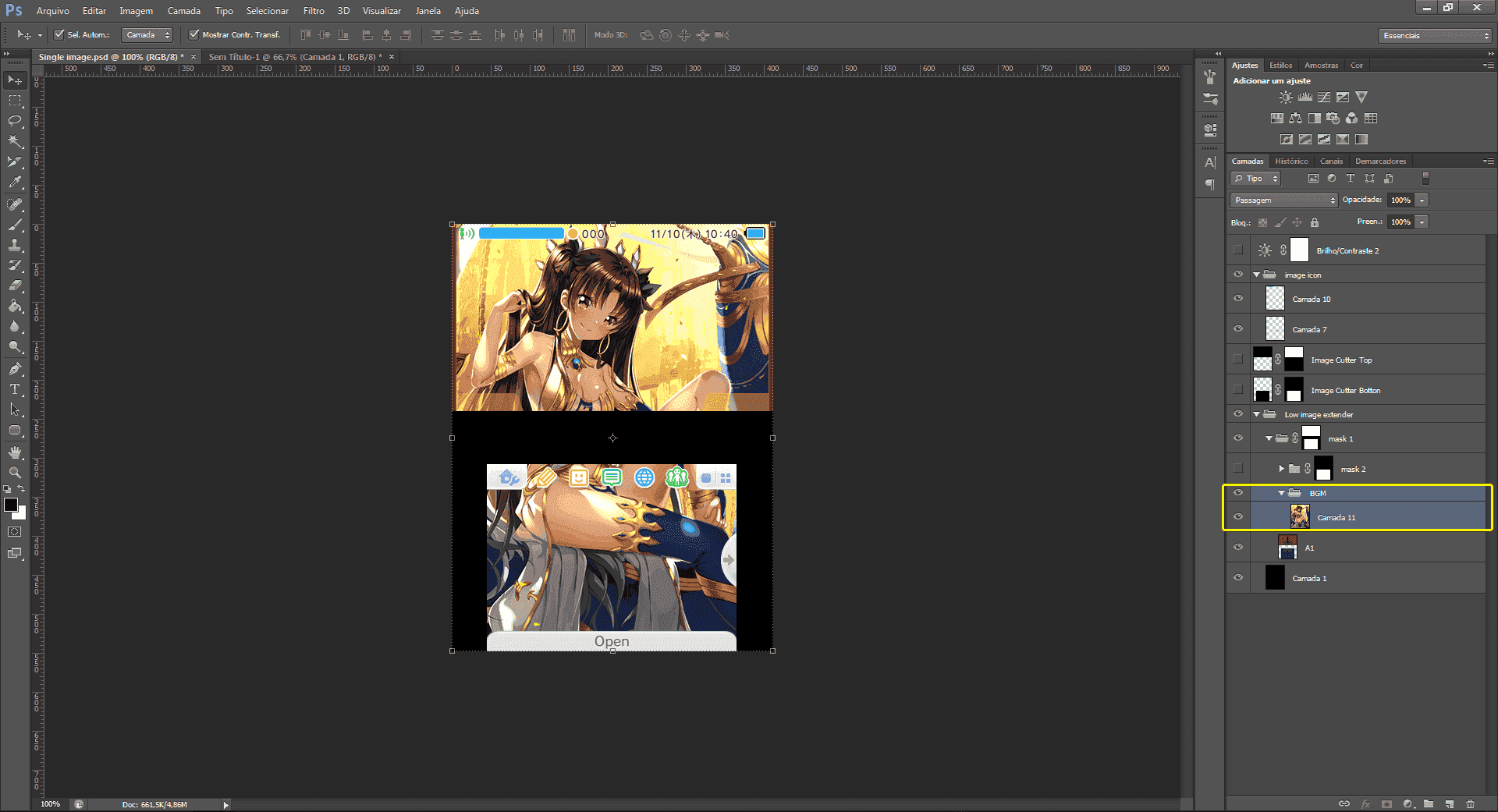Switch to the Histórico tab
The image size is (1498, 812).
1291,161
